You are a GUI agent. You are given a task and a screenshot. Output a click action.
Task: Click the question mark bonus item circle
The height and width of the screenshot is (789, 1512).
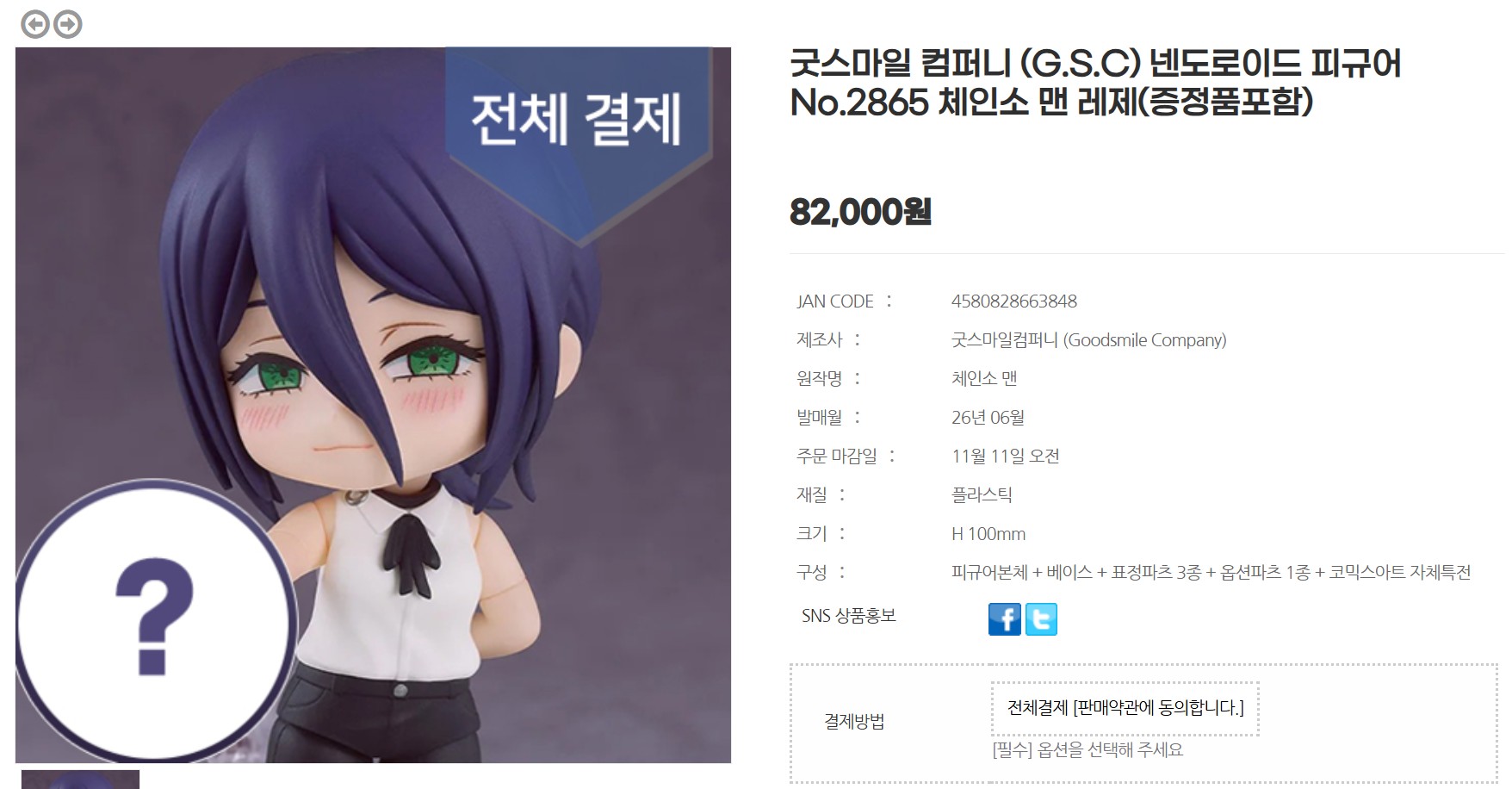pos(155,620)
